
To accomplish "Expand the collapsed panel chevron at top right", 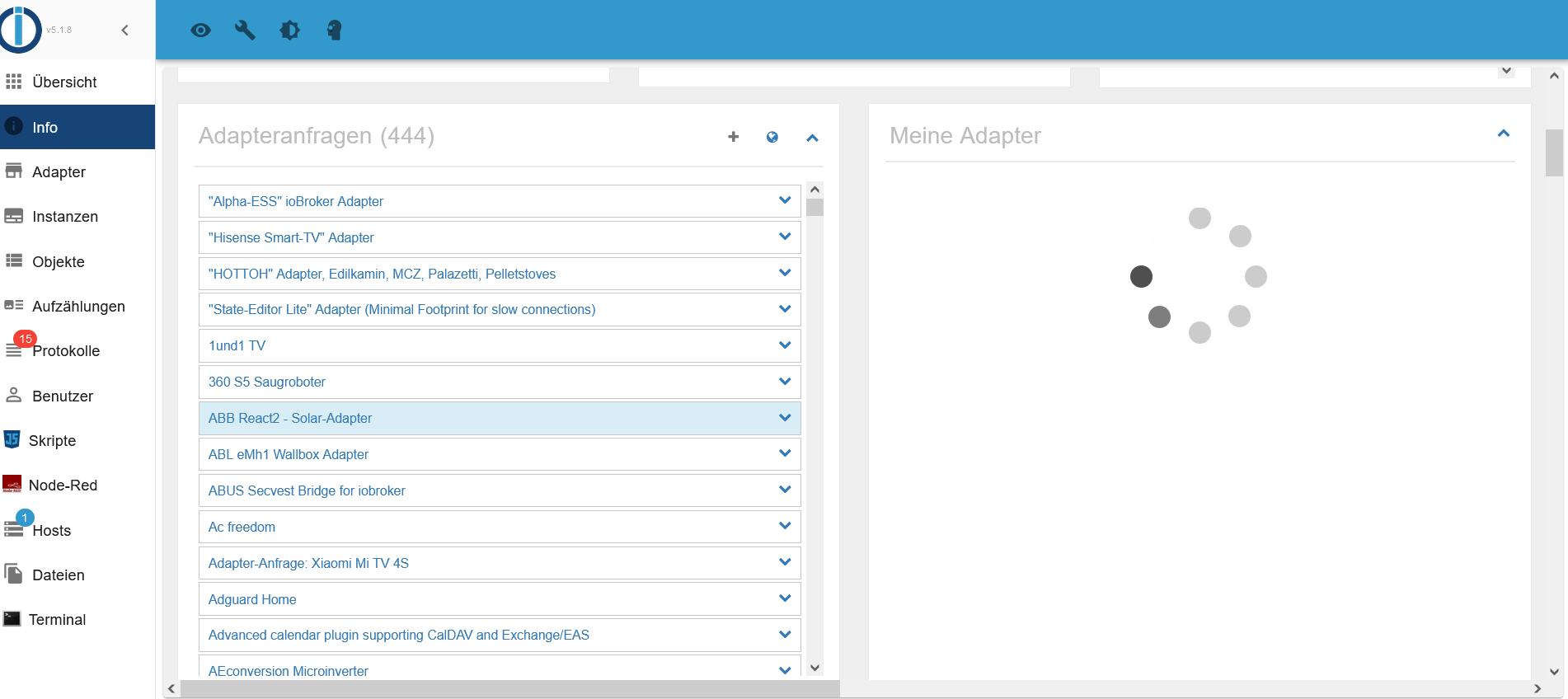I will [x=1506, y=71].
